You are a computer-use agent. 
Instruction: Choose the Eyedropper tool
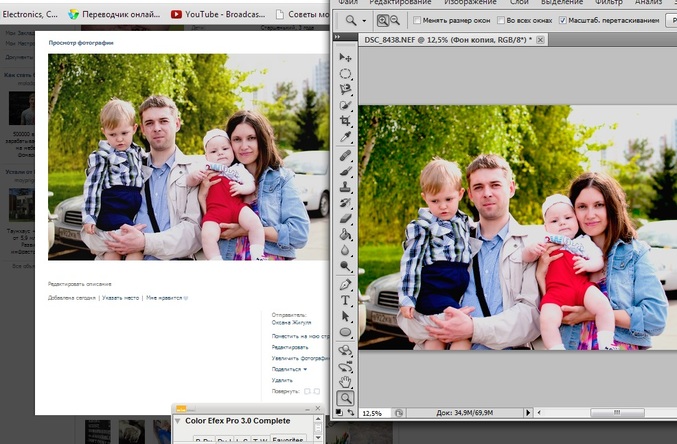pos(346,135)
